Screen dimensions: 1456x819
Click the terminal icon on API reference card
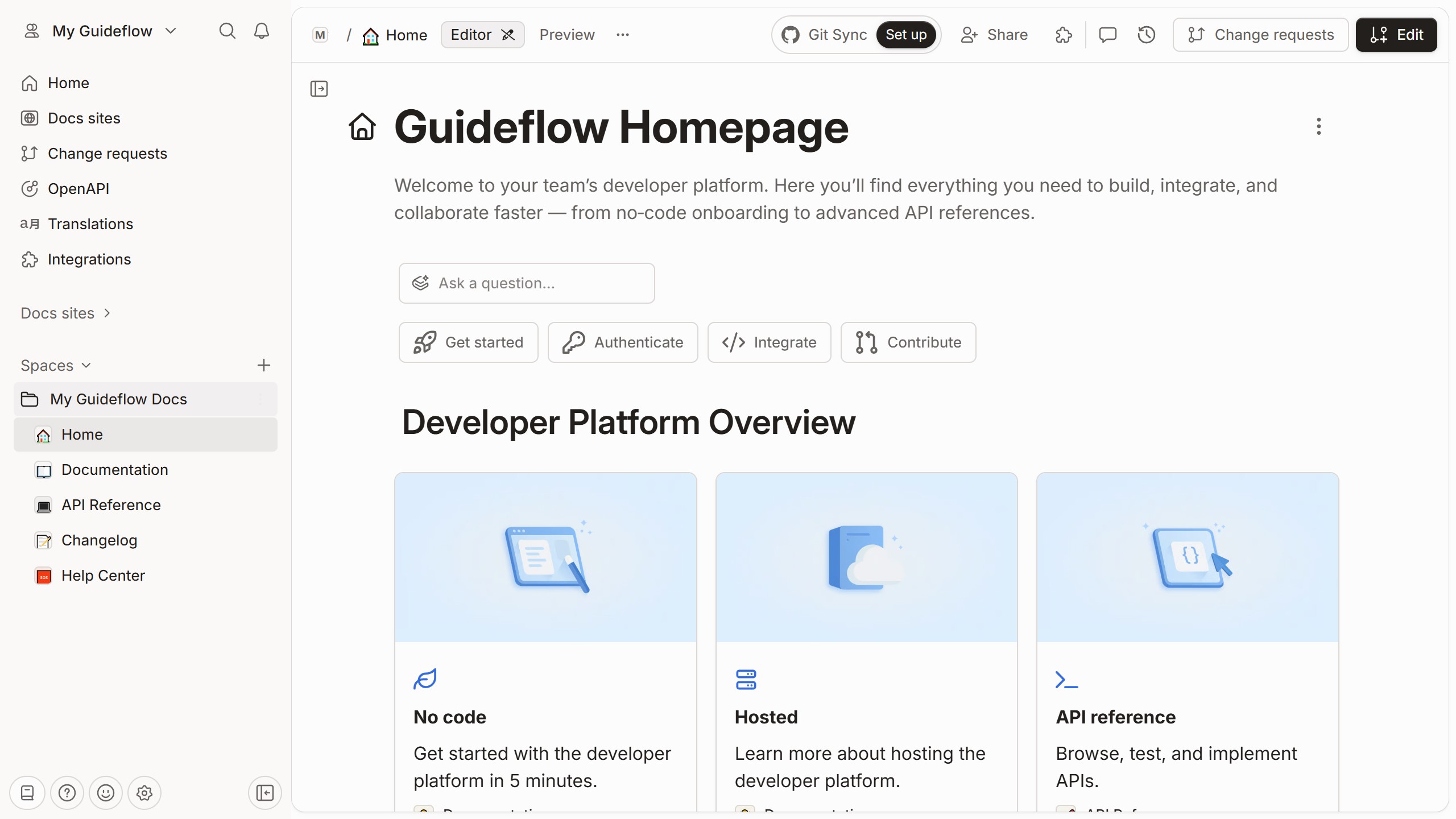click(x=1066, y=680)
